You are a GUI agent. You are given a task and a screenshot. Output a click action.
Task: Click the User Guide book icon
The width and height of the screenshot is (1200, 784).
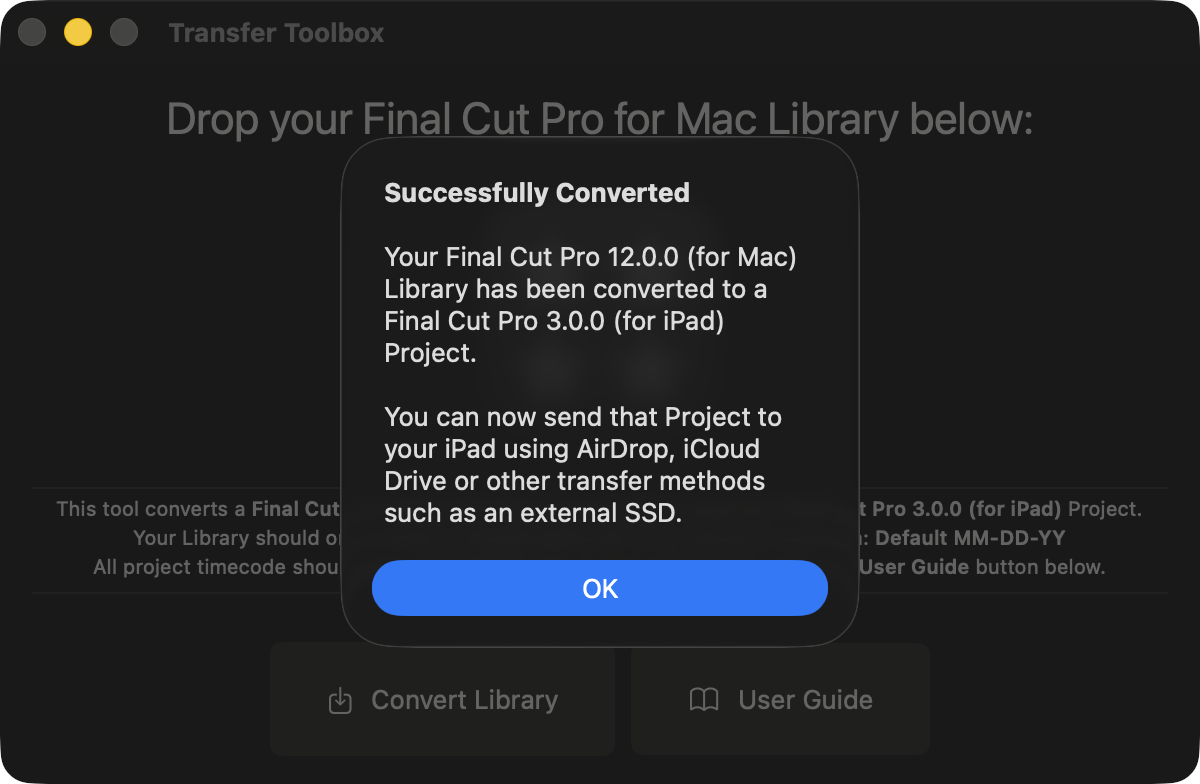[704, 700]
